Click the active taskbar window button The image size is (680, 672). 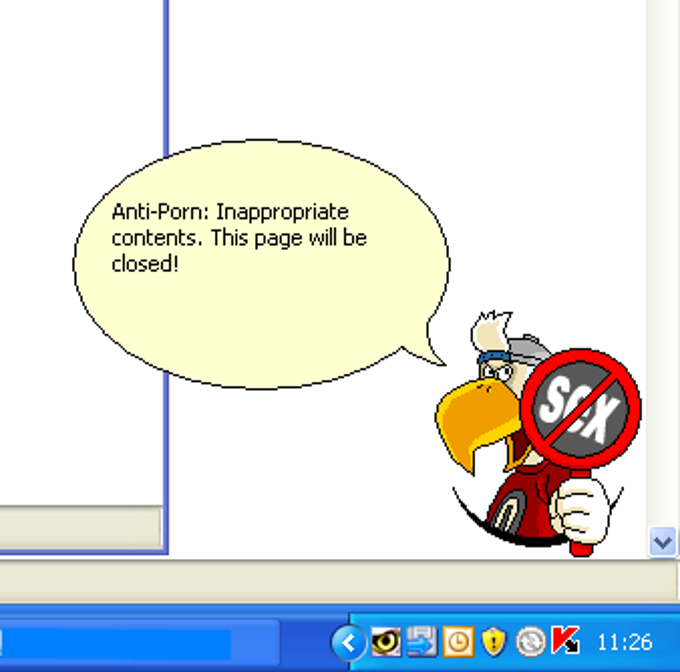pos(139,643)
